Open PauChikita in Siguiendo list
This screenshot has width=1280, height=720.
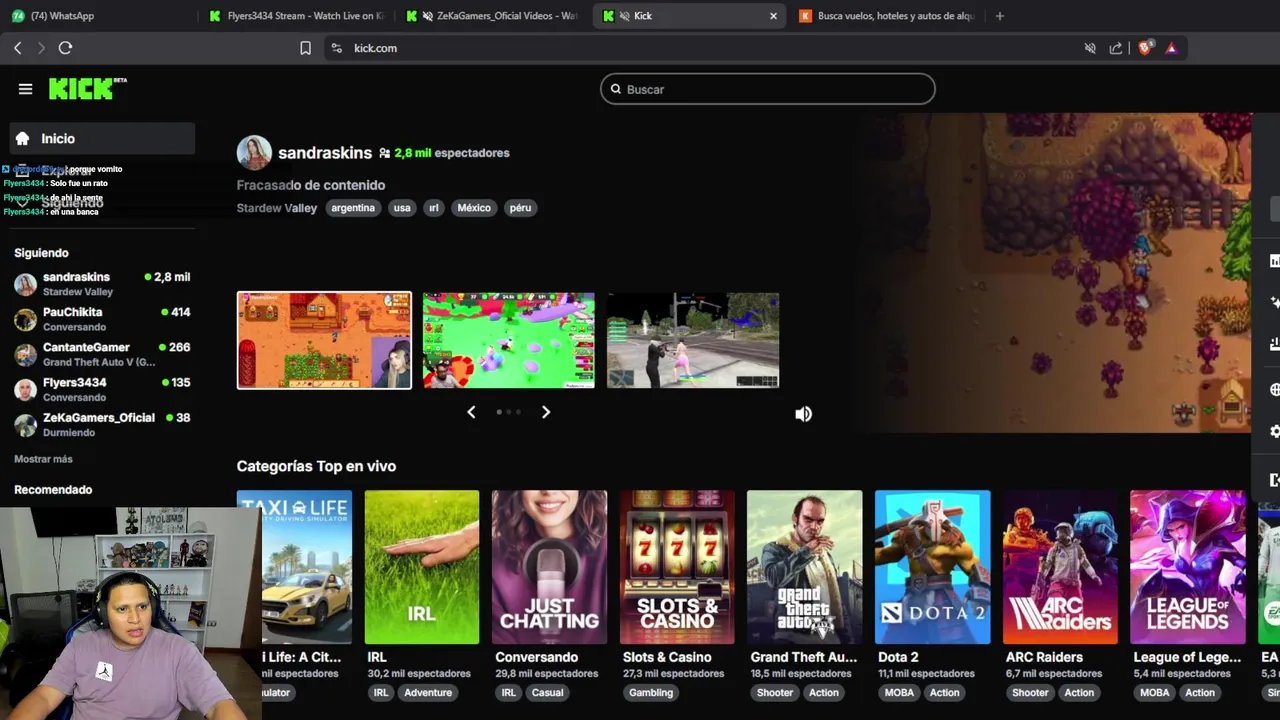[x=102, y=319]
